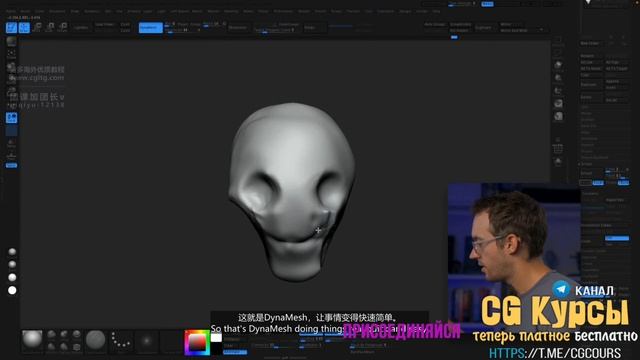This screenshot has height=360, width=640.
Task: Click the polyframe cube icon in right shelf
Action: 558,116
